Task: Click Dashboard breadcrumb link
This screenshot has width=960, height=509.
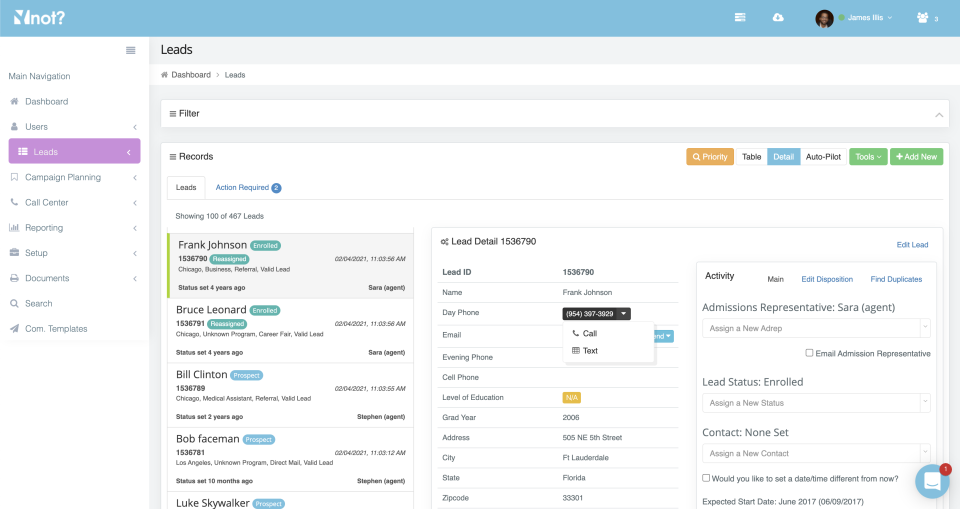Action: [x=190, y=75]
